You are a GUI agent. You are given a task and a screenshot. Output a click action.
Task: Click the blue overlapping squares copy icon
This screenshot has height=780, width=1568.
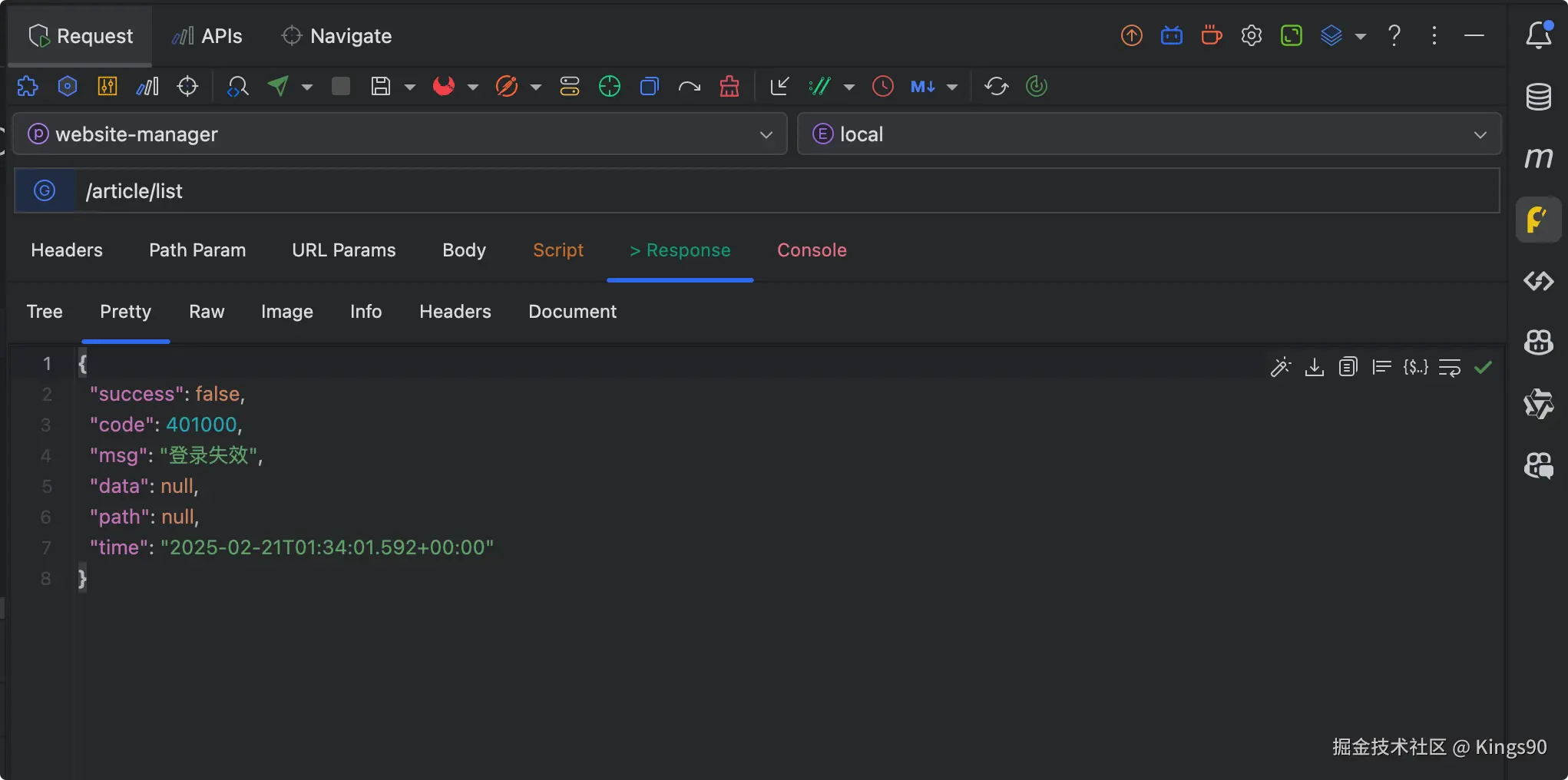pos(650,86)
